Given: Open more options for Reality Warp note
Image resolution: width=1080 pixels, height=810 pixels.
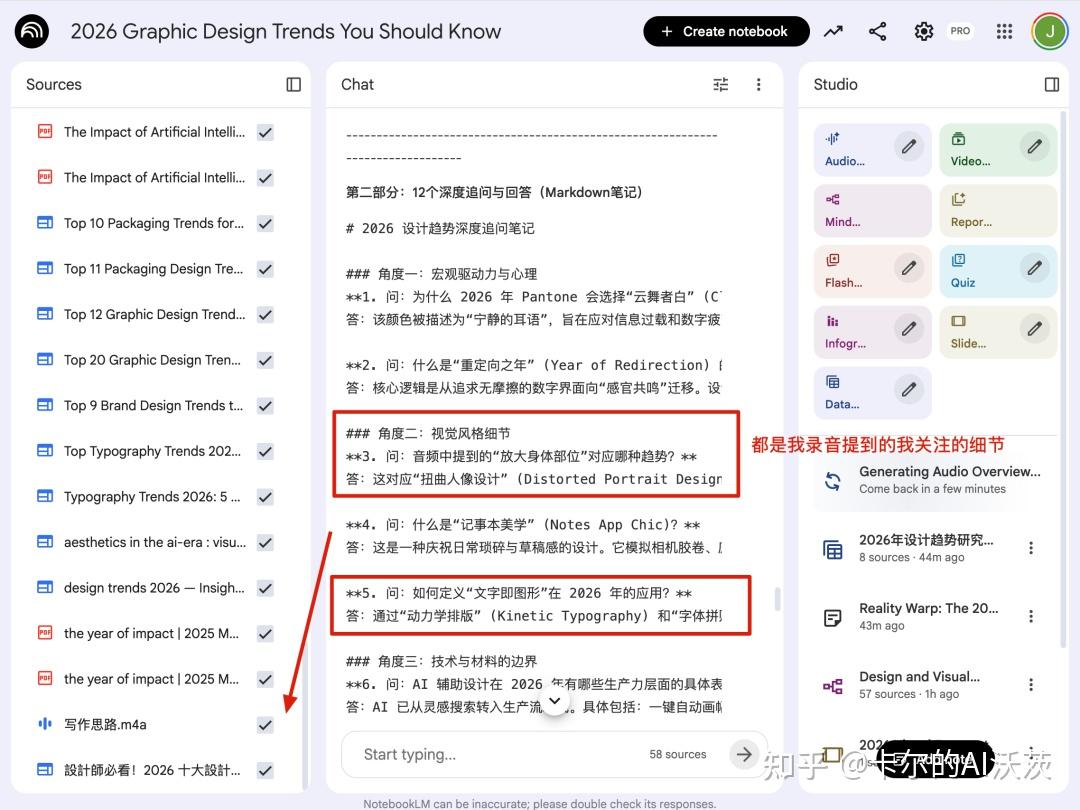Looking at the screenshot, I should pyautogui.click(x=1031, y=617).
